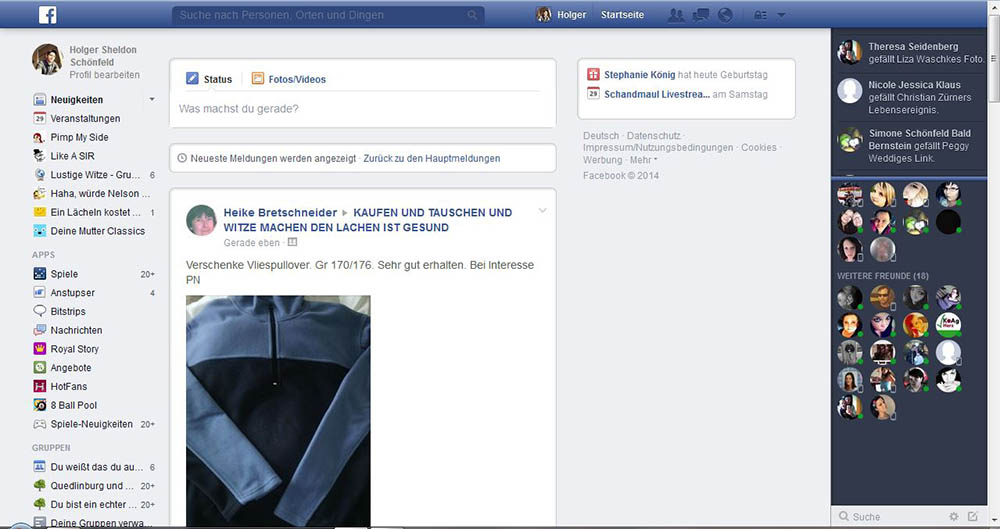Open Like A SIR page
This screenshot has height=529, width=1000.
pos(72,156)
